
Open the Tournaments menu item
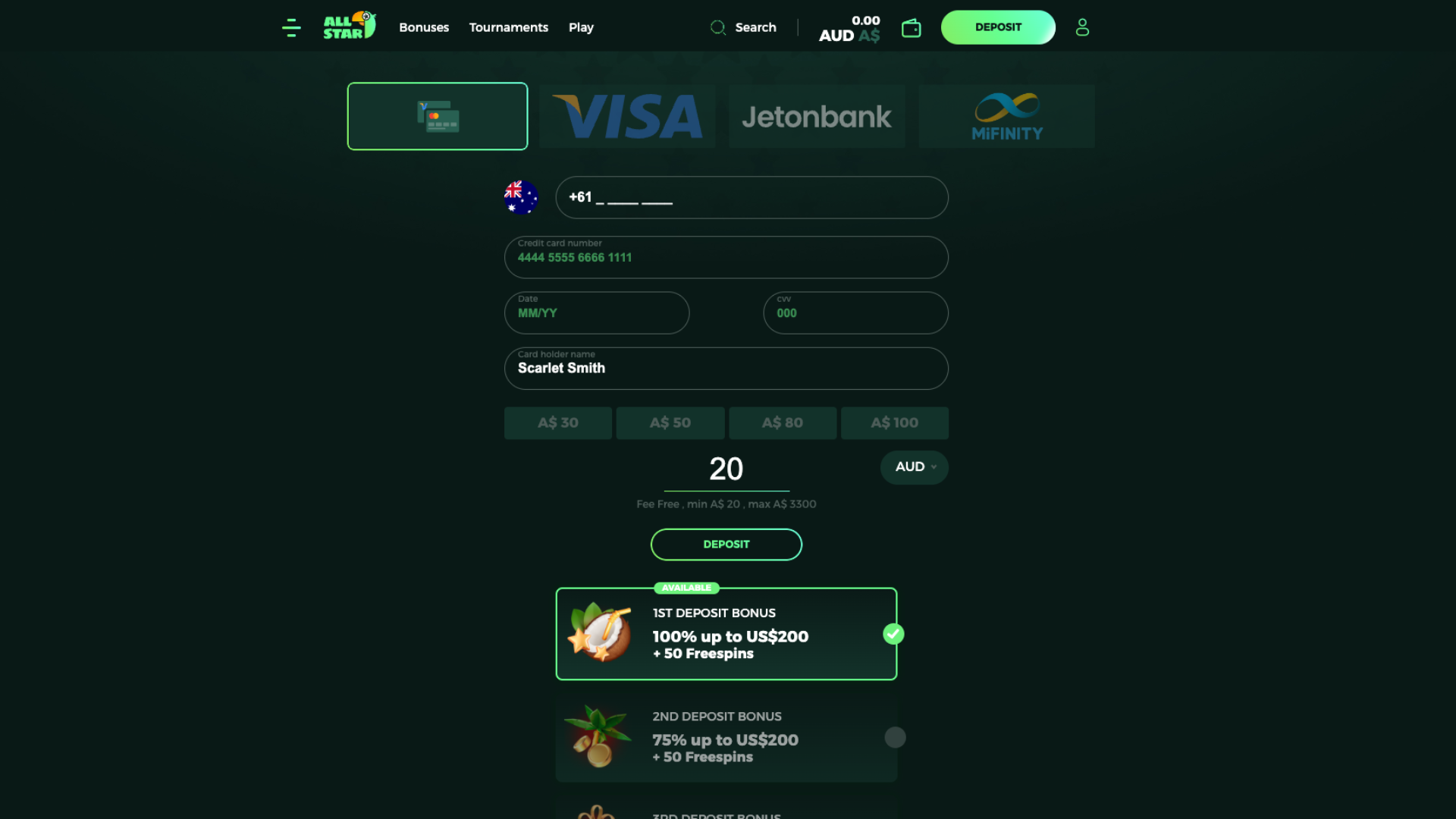[508, 27]
